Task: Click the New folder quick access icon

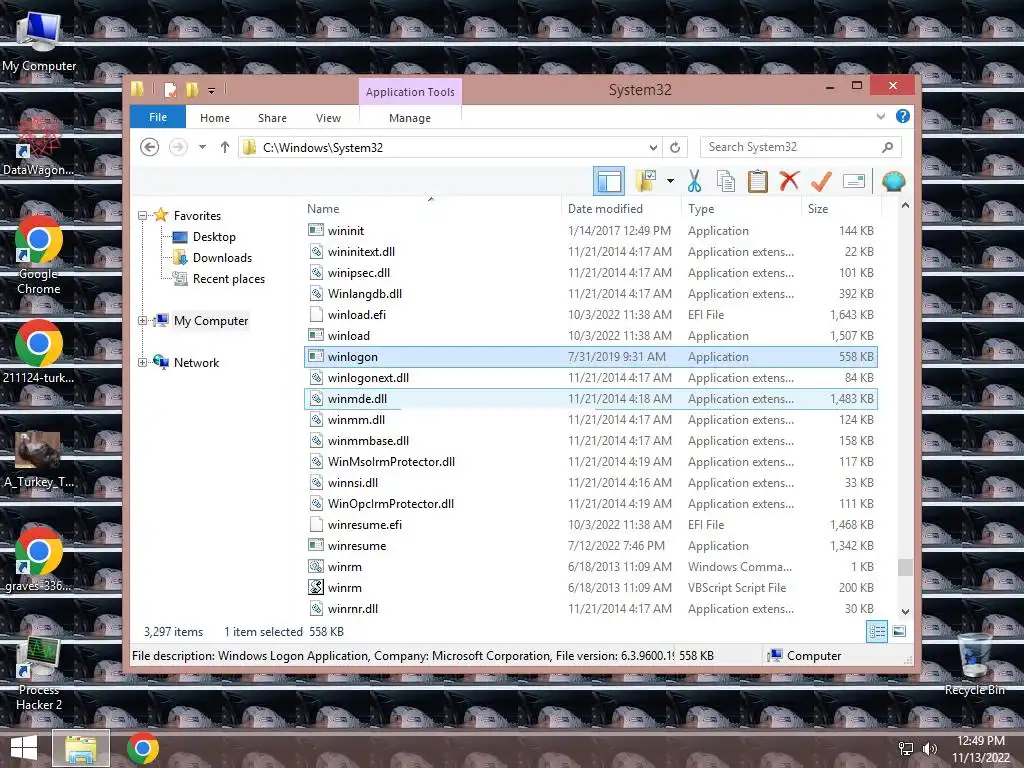Action: [x=192, y=90]
